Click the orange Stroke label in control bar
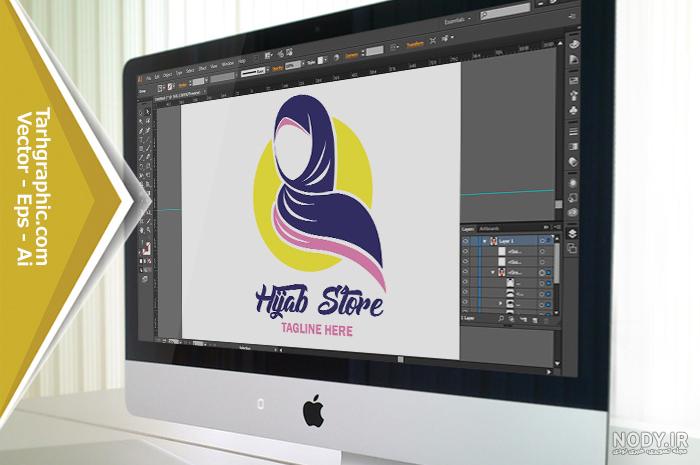This screenshot has width=700, height=465. 183,85
